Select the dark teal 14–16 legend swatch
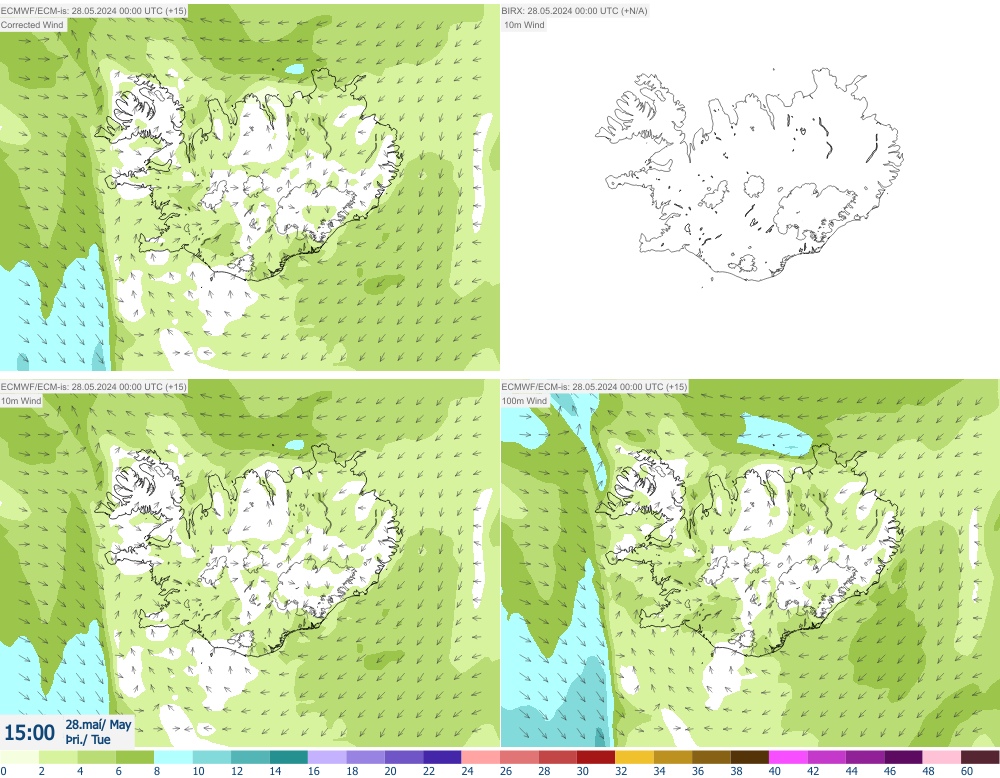 288,757
